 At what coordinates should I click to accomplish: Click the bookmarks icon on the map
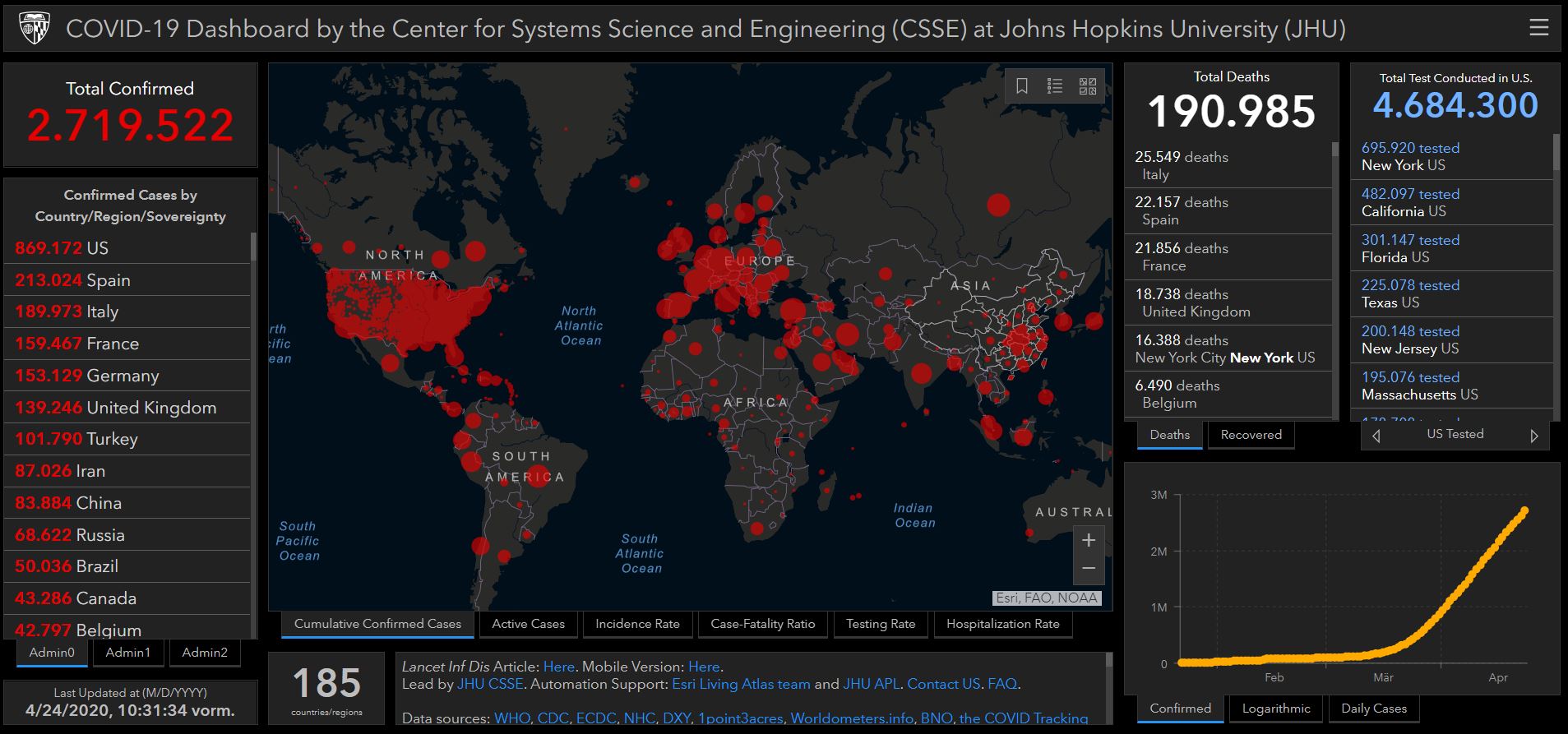1022,86
